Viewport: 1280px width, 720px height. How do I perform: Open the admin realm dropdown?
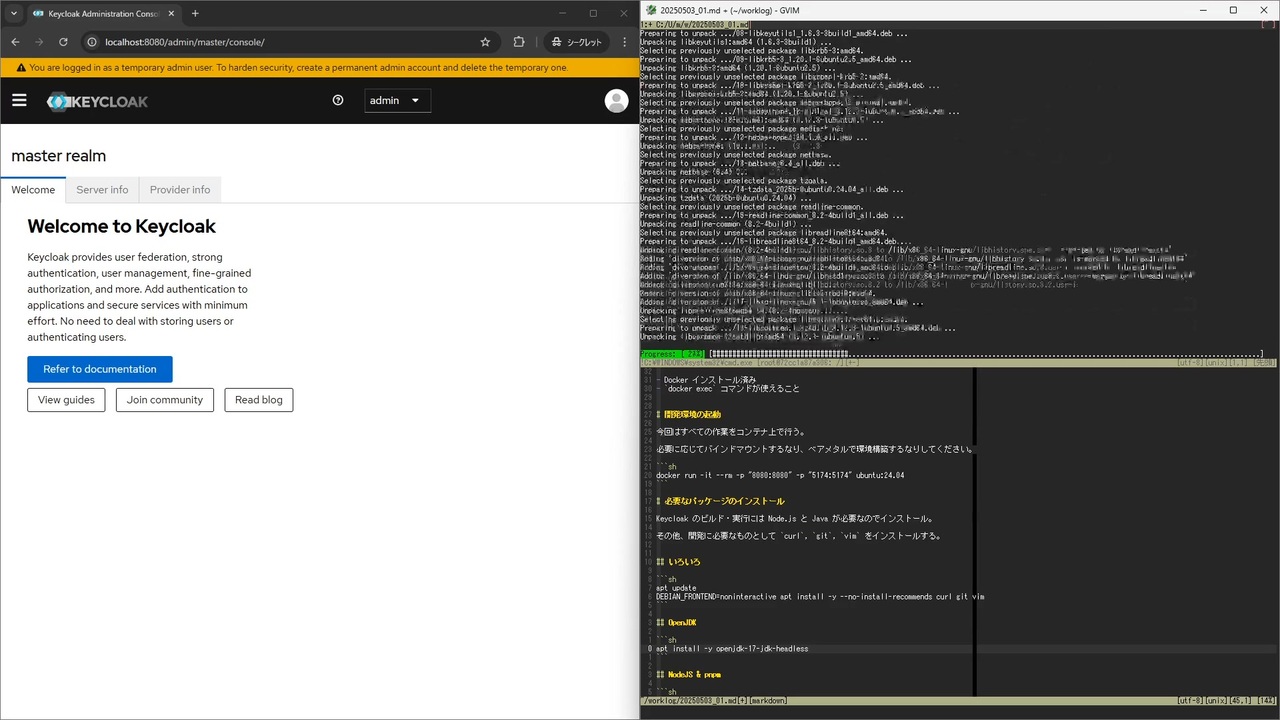397,100
